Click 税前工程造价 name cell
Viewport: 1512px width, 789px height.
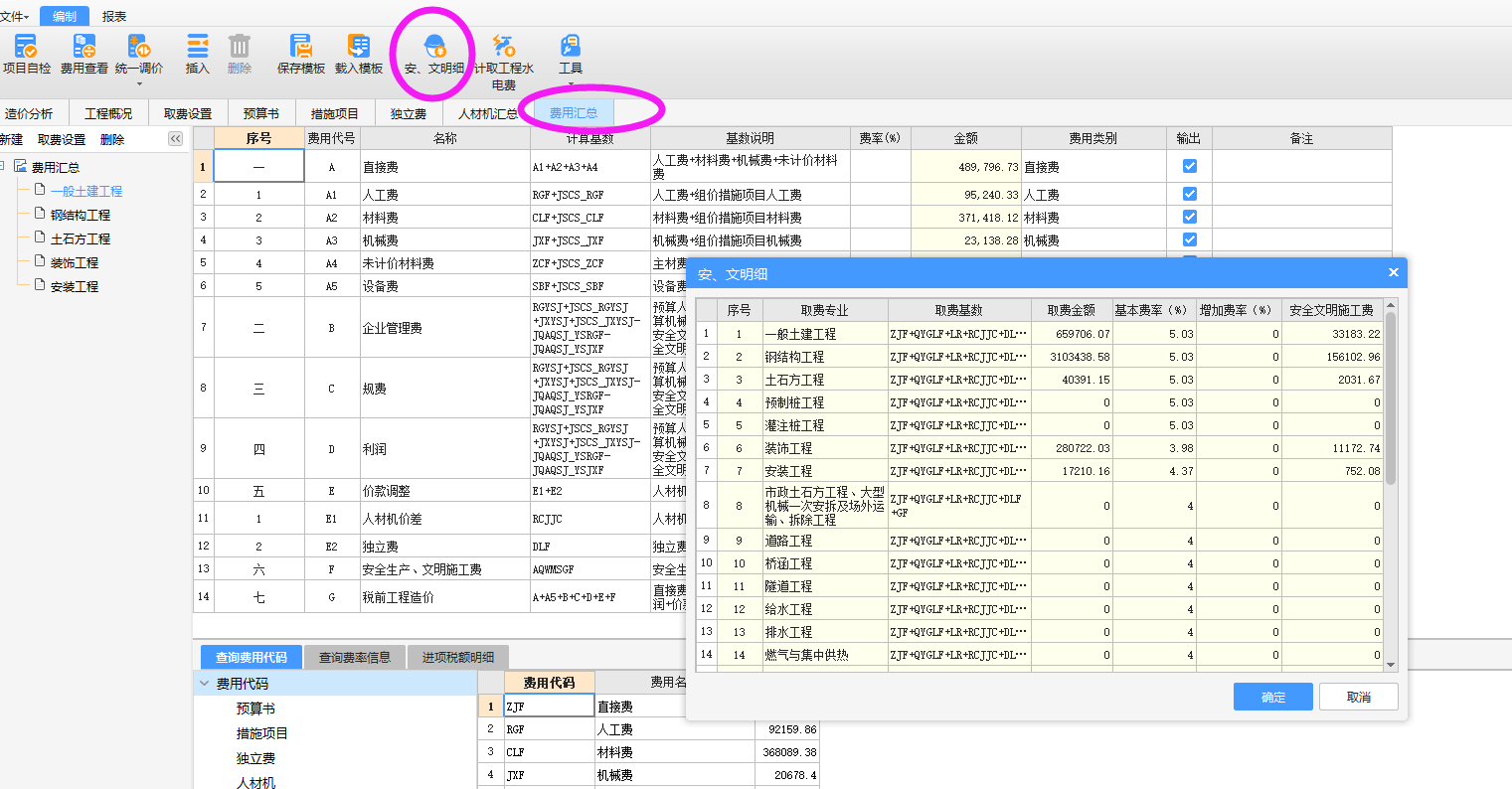445,597
